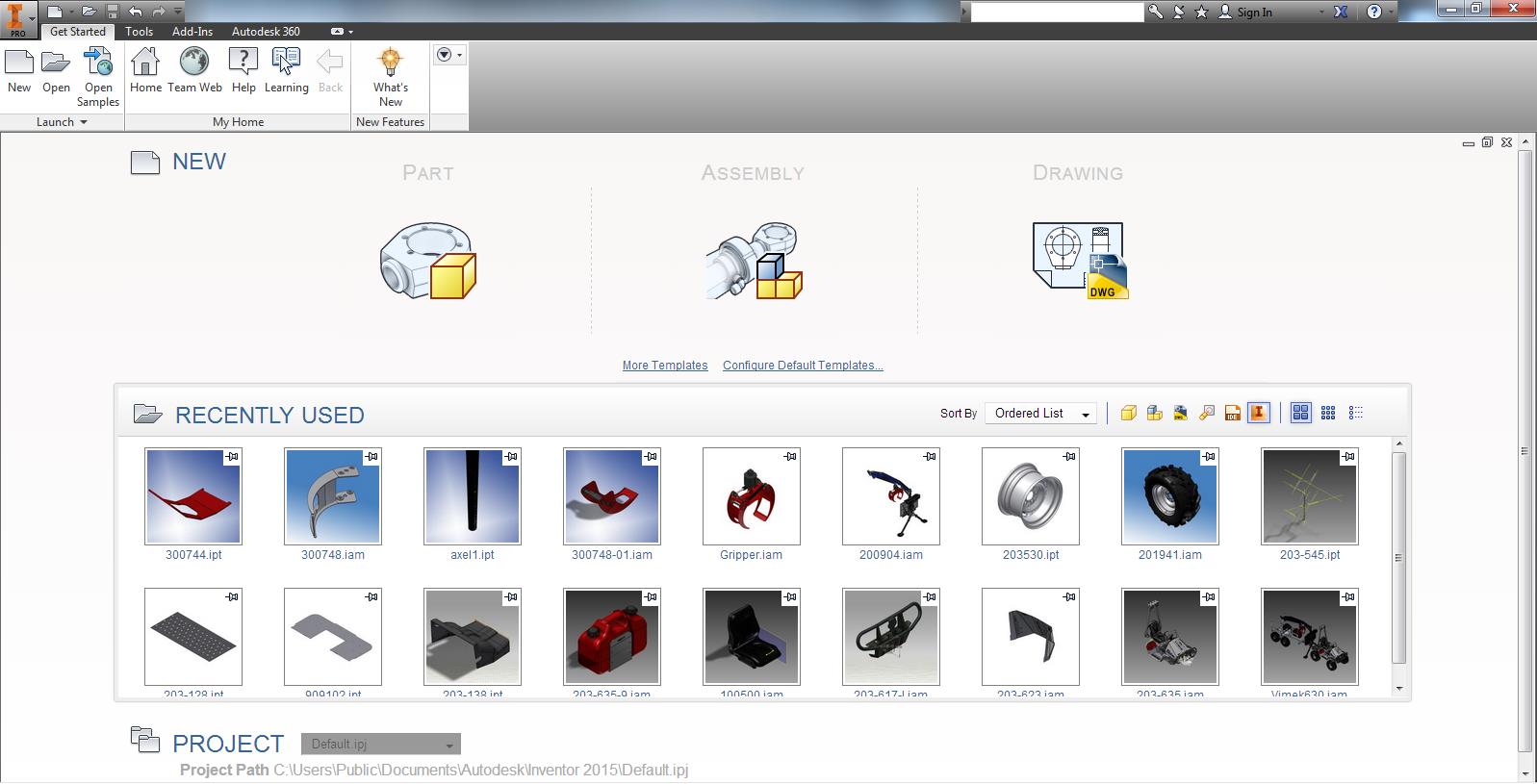The width and height of the screenshot is (1537, 784).
Task: Click Open Samples in ribbon
Action: (x=98, y=78)
